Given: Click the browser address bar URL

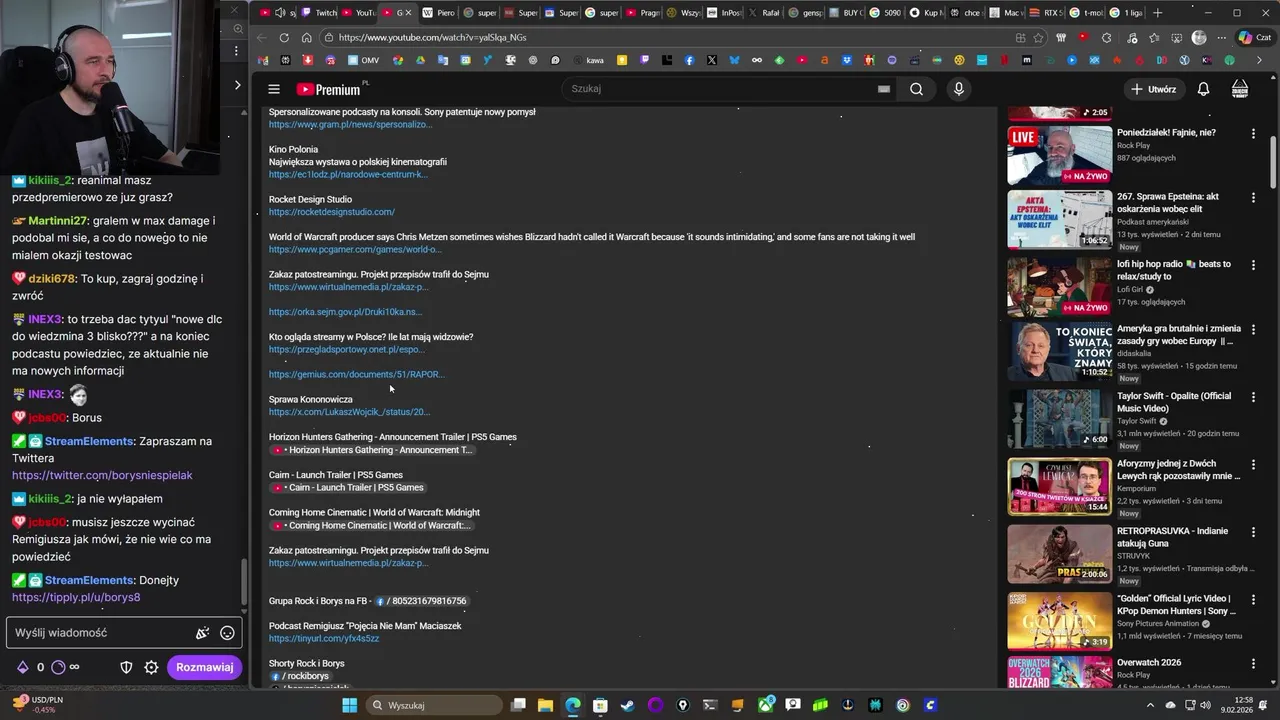Looking at the screenshot, I should 432,38.
